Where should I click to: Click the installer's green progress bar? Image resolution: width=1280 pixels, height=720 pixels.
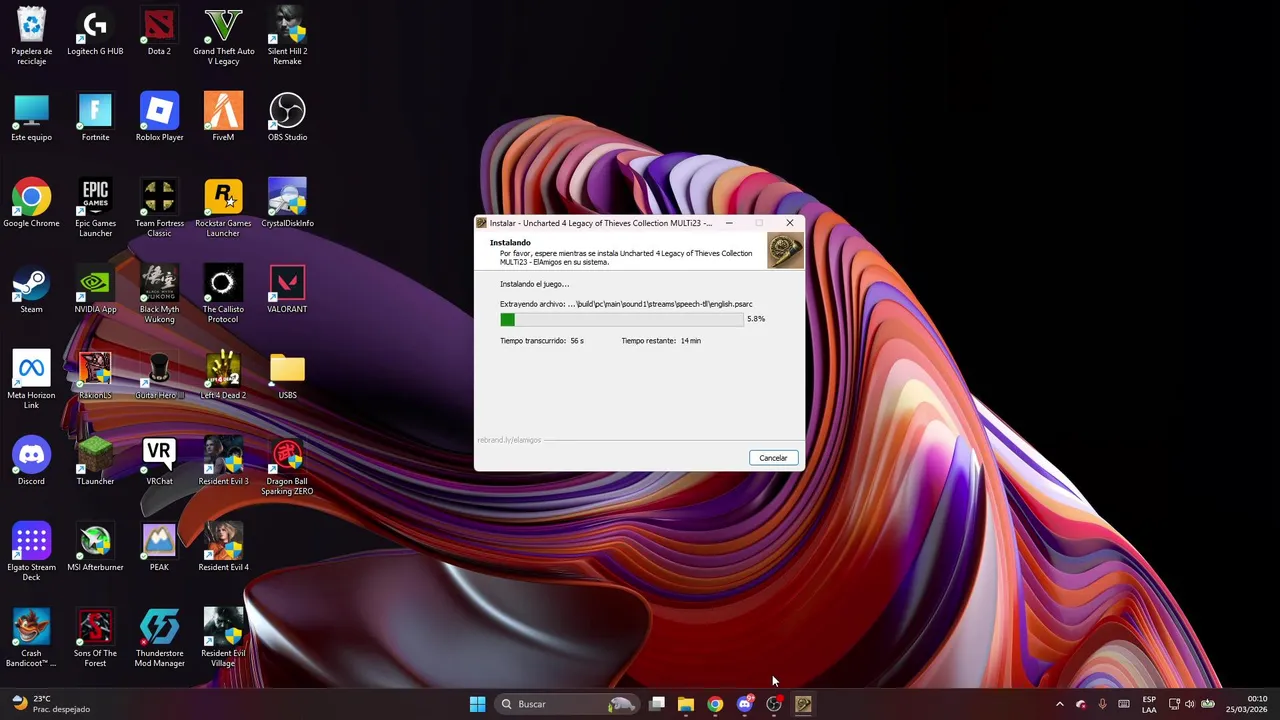621,319
